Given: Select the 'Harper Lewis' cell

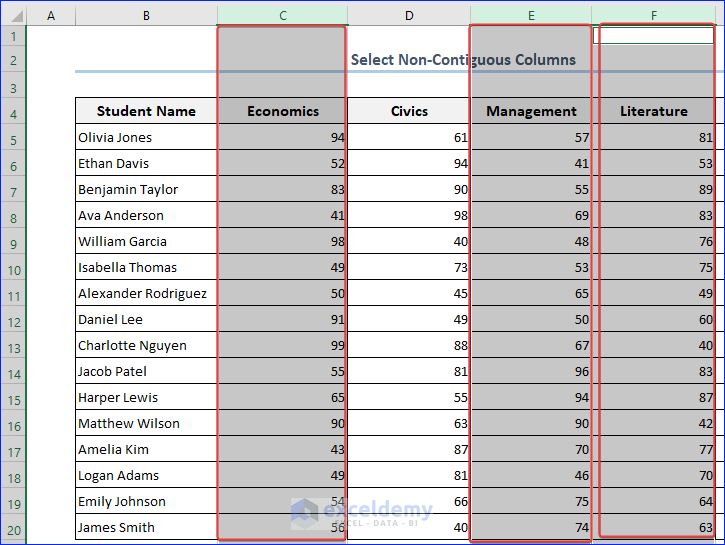Looking at the screenshot, I should (x=146, y=397).
